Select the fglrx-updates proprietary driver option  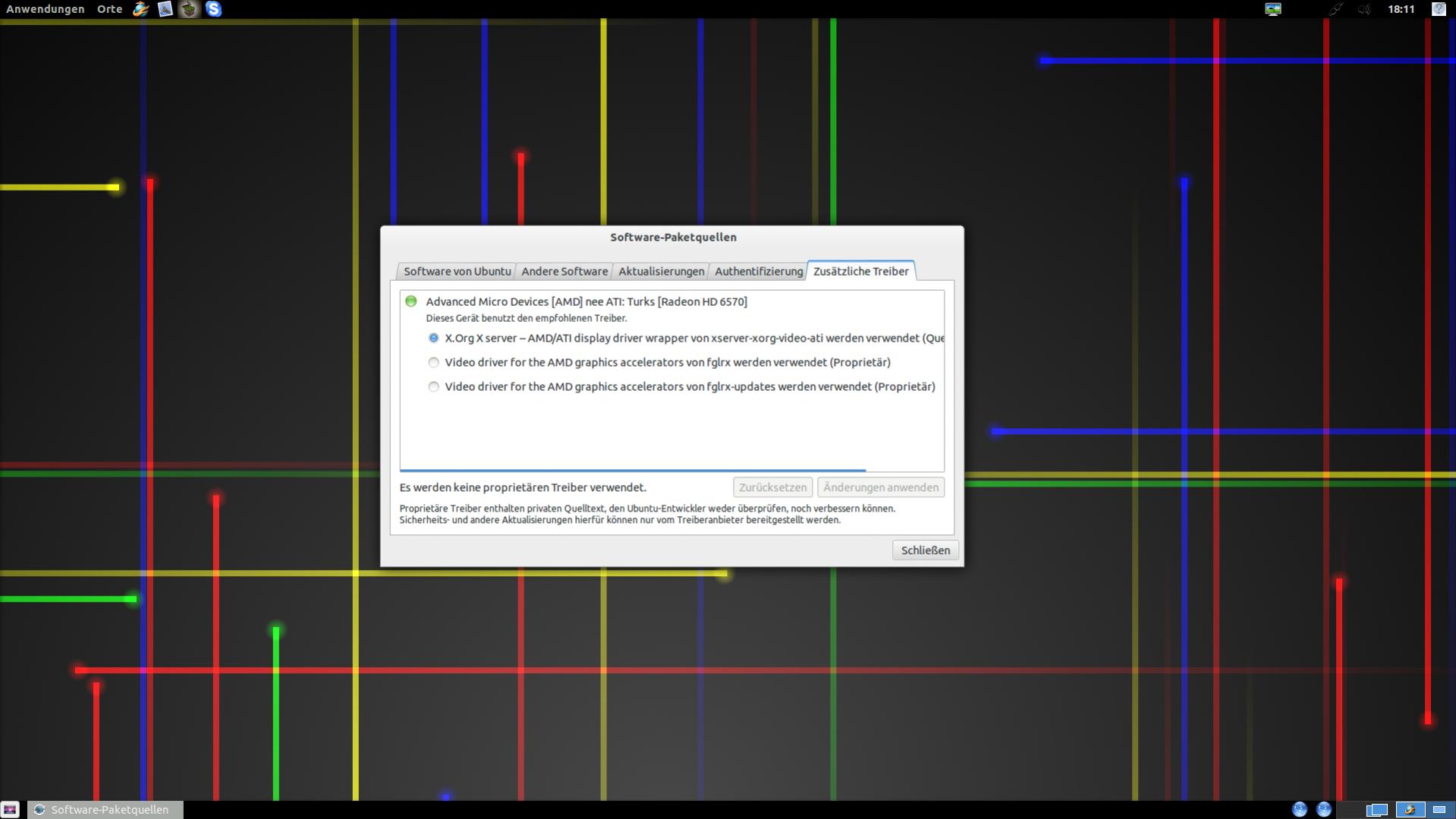pyautogui.click(x=433, y=386)
